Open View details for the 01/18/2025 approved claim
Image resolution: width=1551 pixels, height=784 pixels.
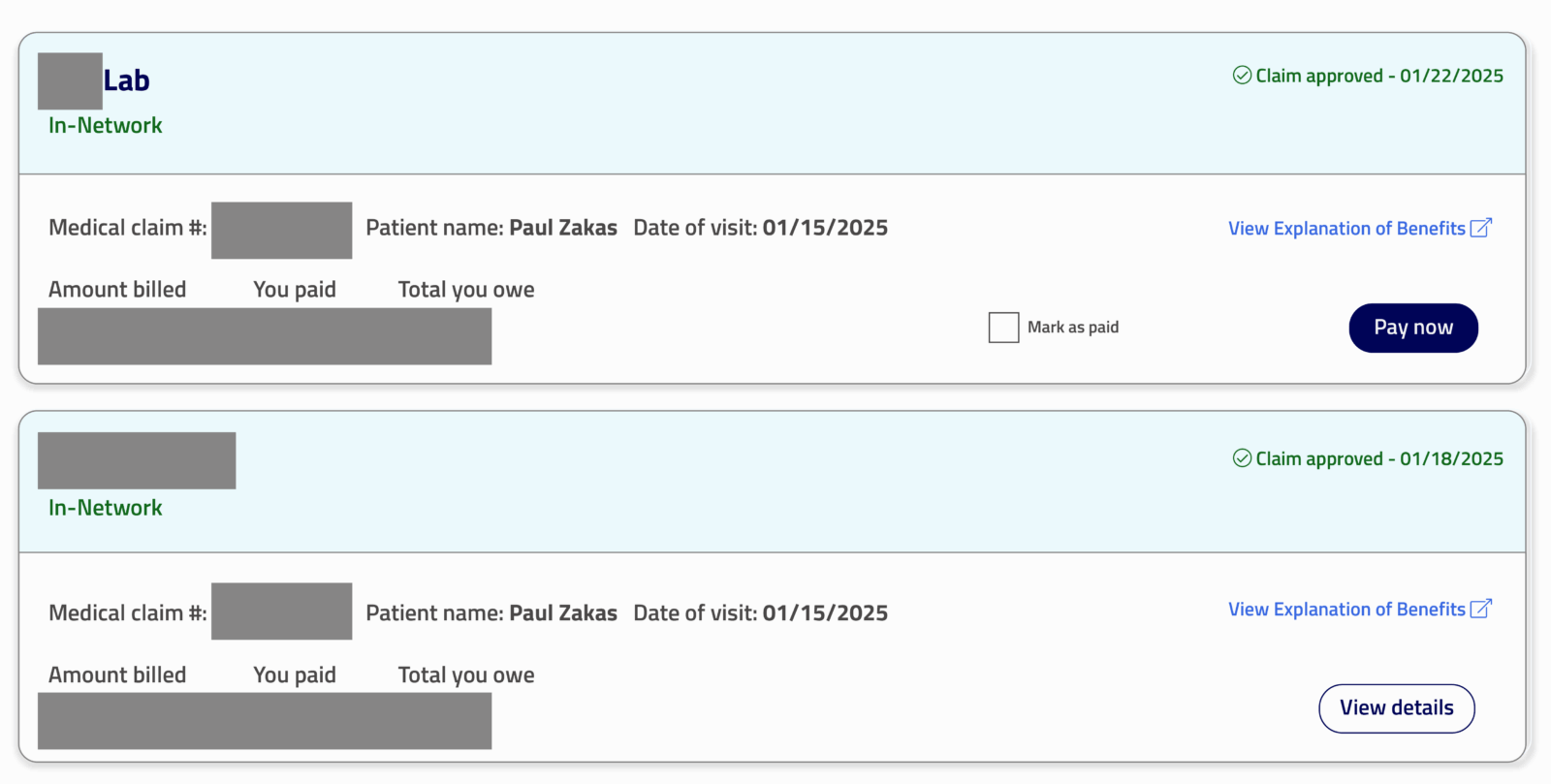[x=1396, y=708]
